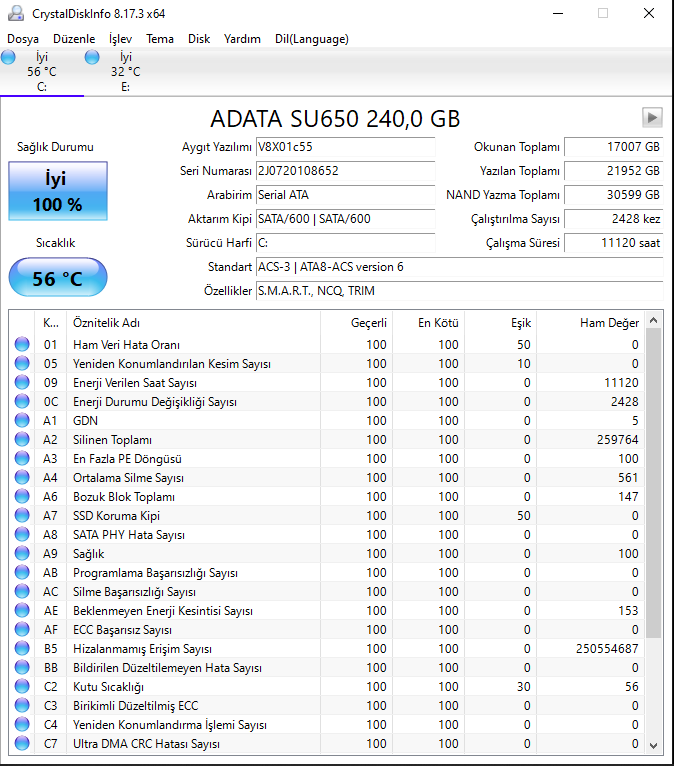Click the attribute list scroll down arrow

coord(653,745)
